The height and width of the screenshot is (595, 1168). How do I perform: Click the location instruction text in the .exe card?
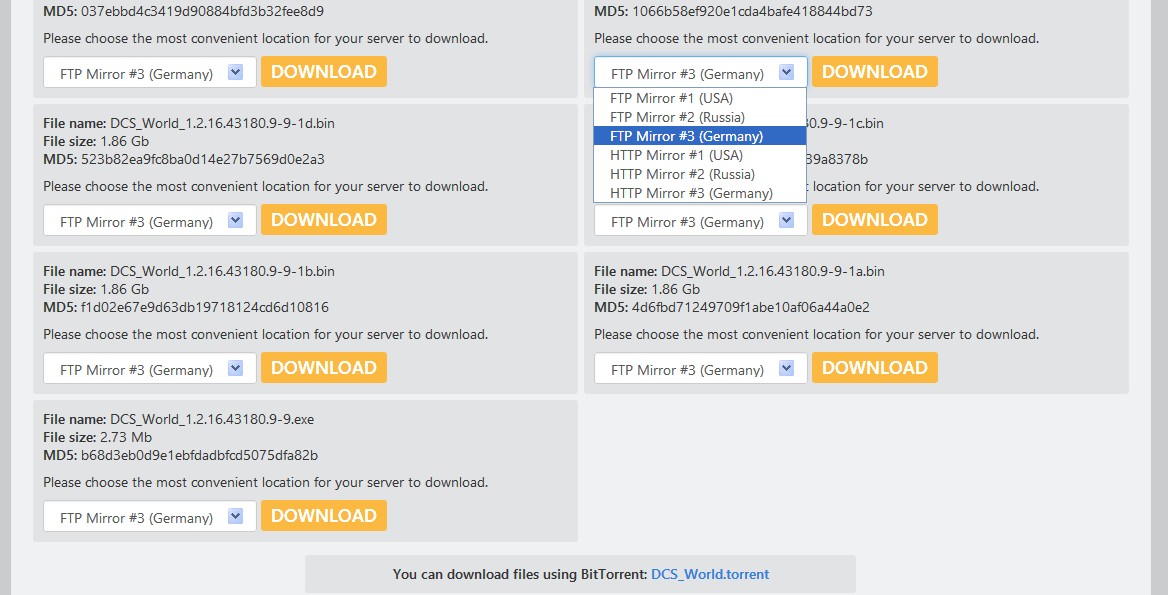pos(266,483)
